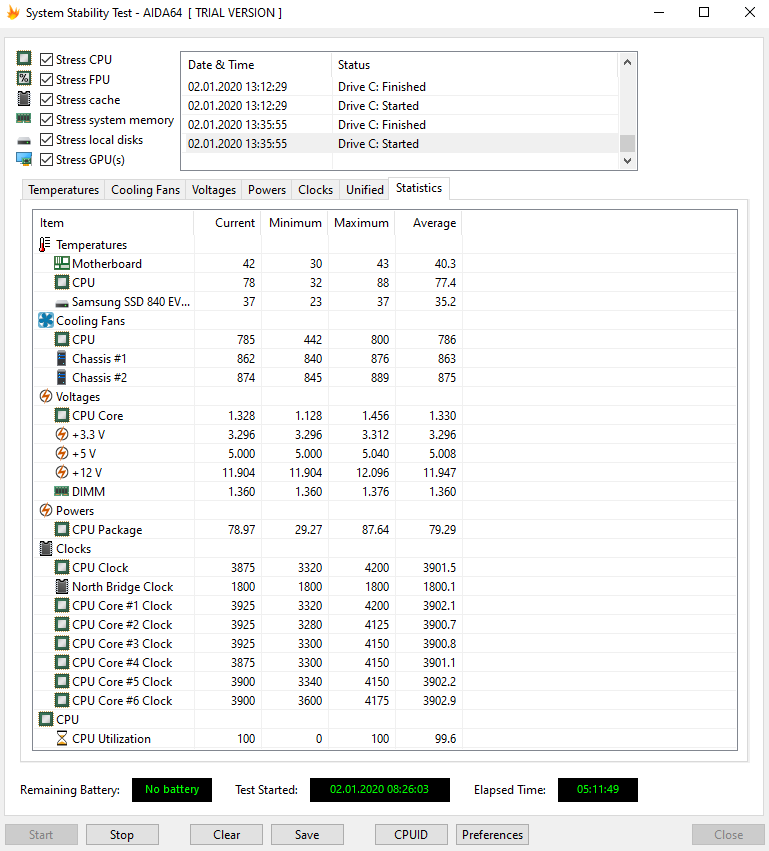Click the Test Started time display
Screen dimensions: 769x851
point(379,790)
